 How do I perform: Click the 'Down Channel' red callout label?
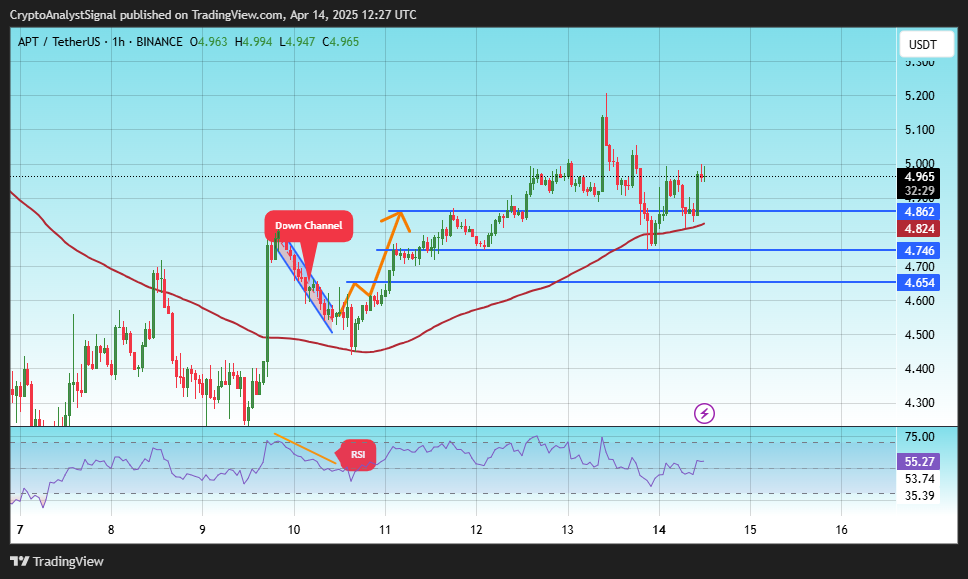pyautogui.click(x=308, y=225)
